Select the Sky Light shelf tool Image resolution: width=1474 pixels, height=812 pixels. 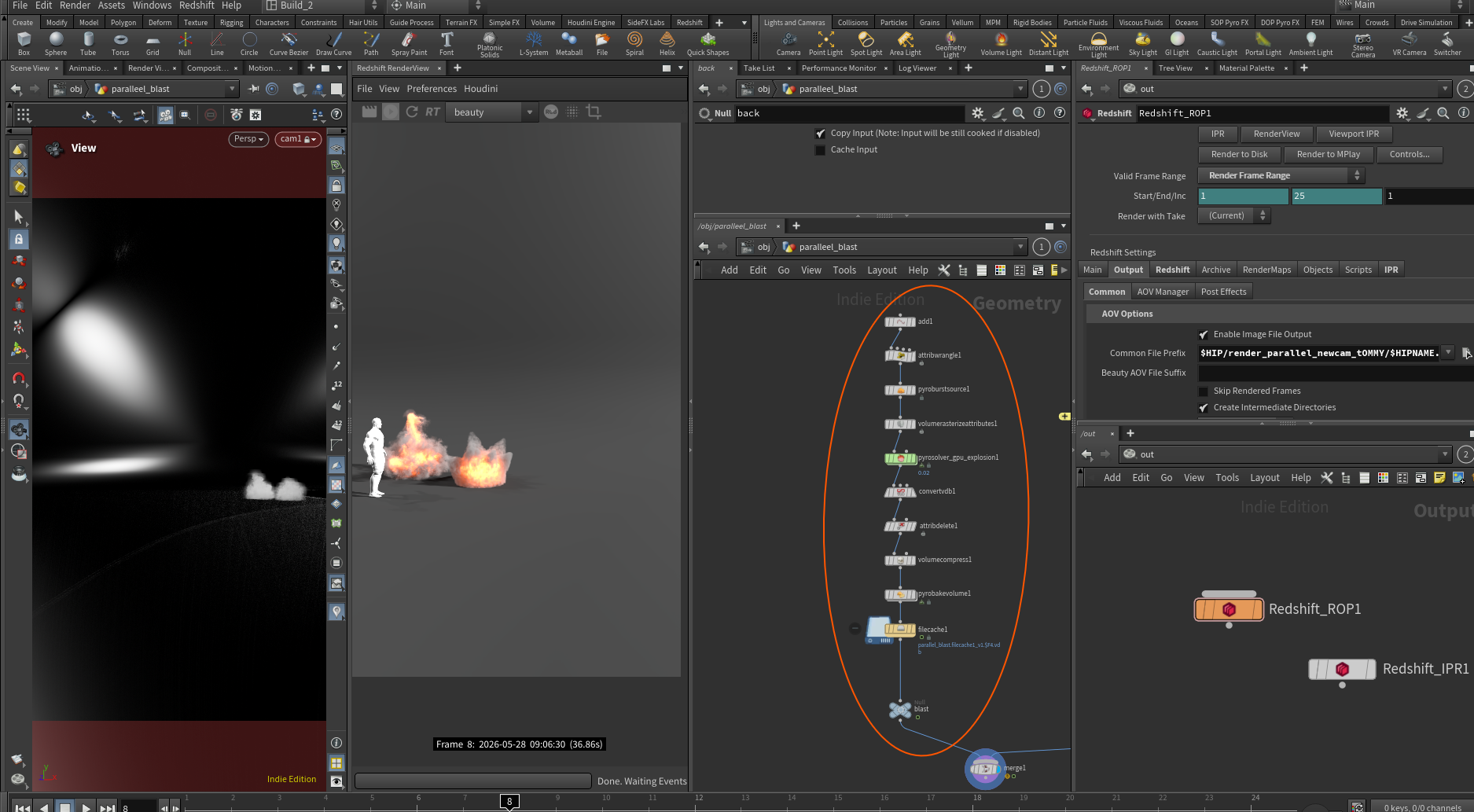1142,43
